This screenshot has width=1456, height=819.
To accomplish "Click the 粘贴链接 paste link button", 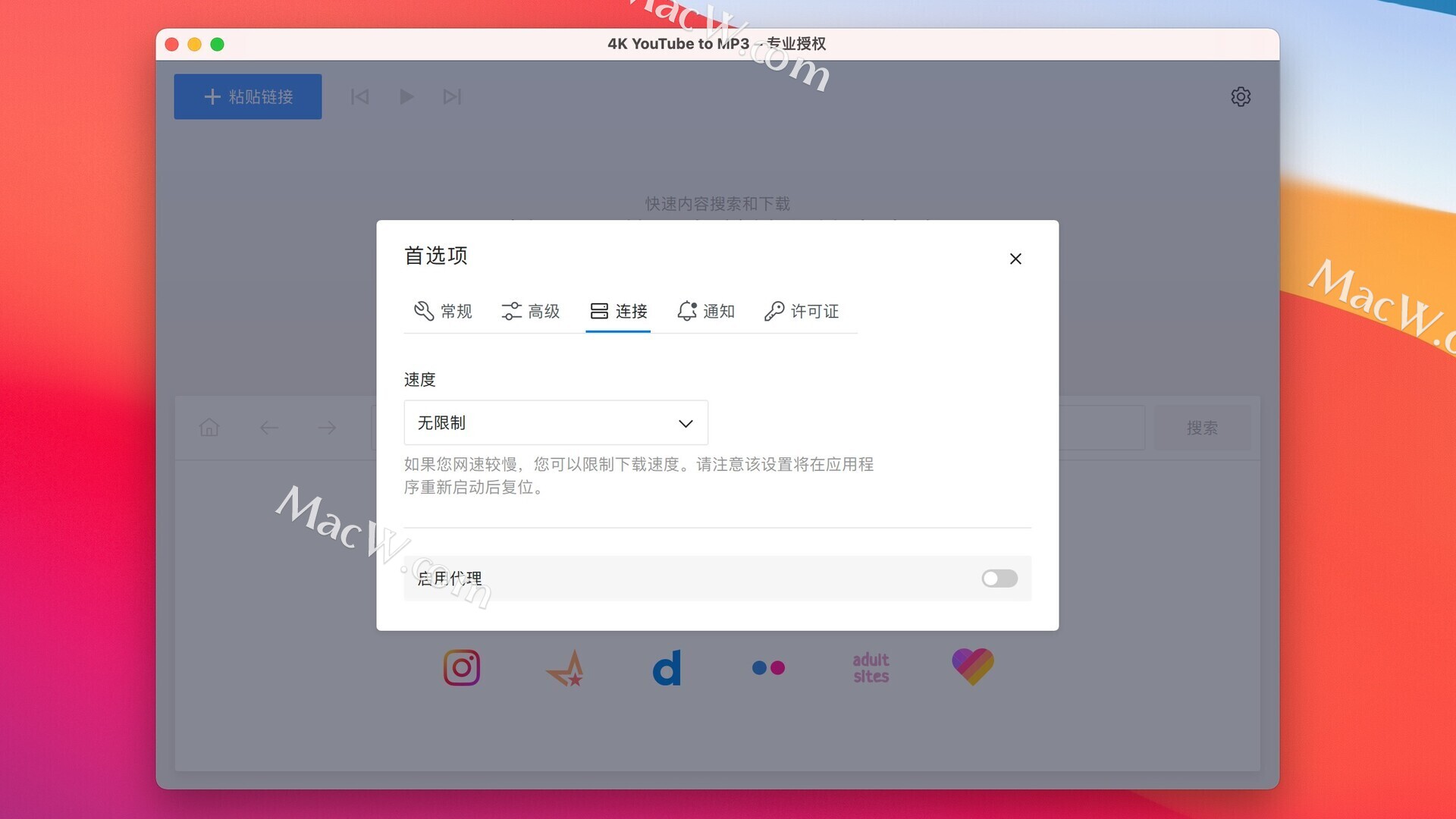I will pos(247,96).
